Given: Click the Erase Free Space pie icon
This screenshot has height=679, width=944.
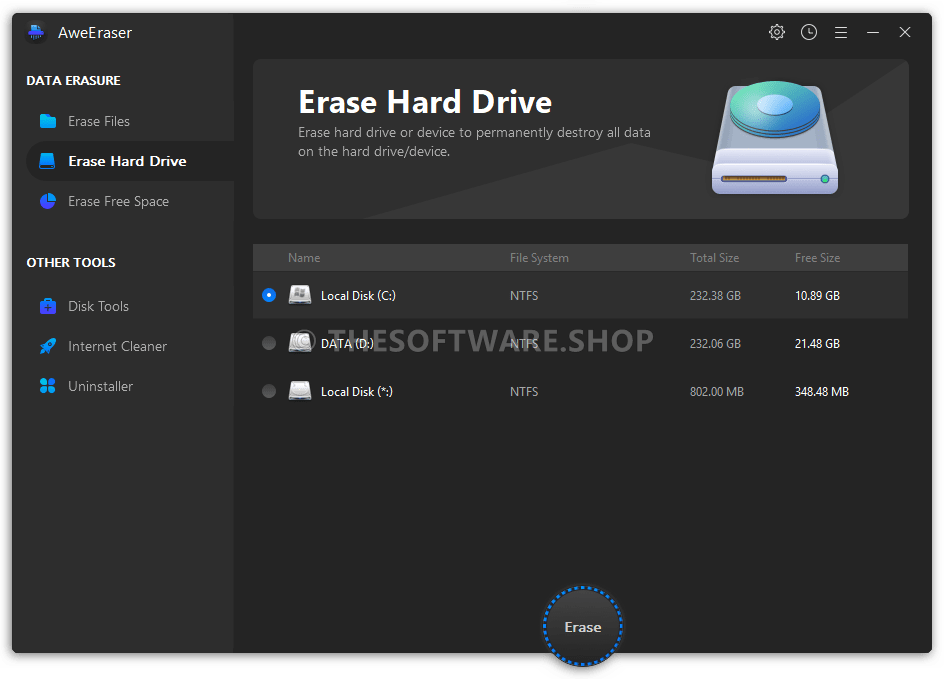Looking at the screenshot, I should (48, 201).
